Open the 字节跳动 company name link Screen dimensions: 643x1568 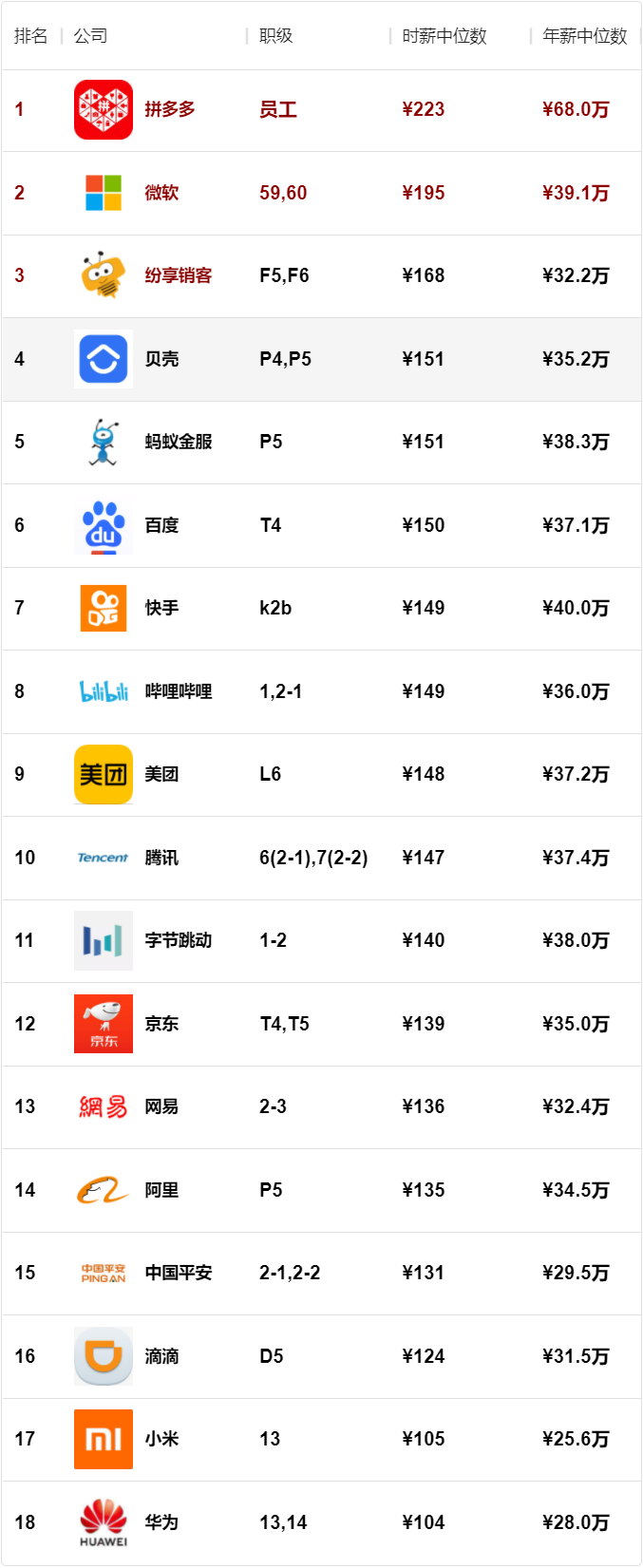click(178, 940)
